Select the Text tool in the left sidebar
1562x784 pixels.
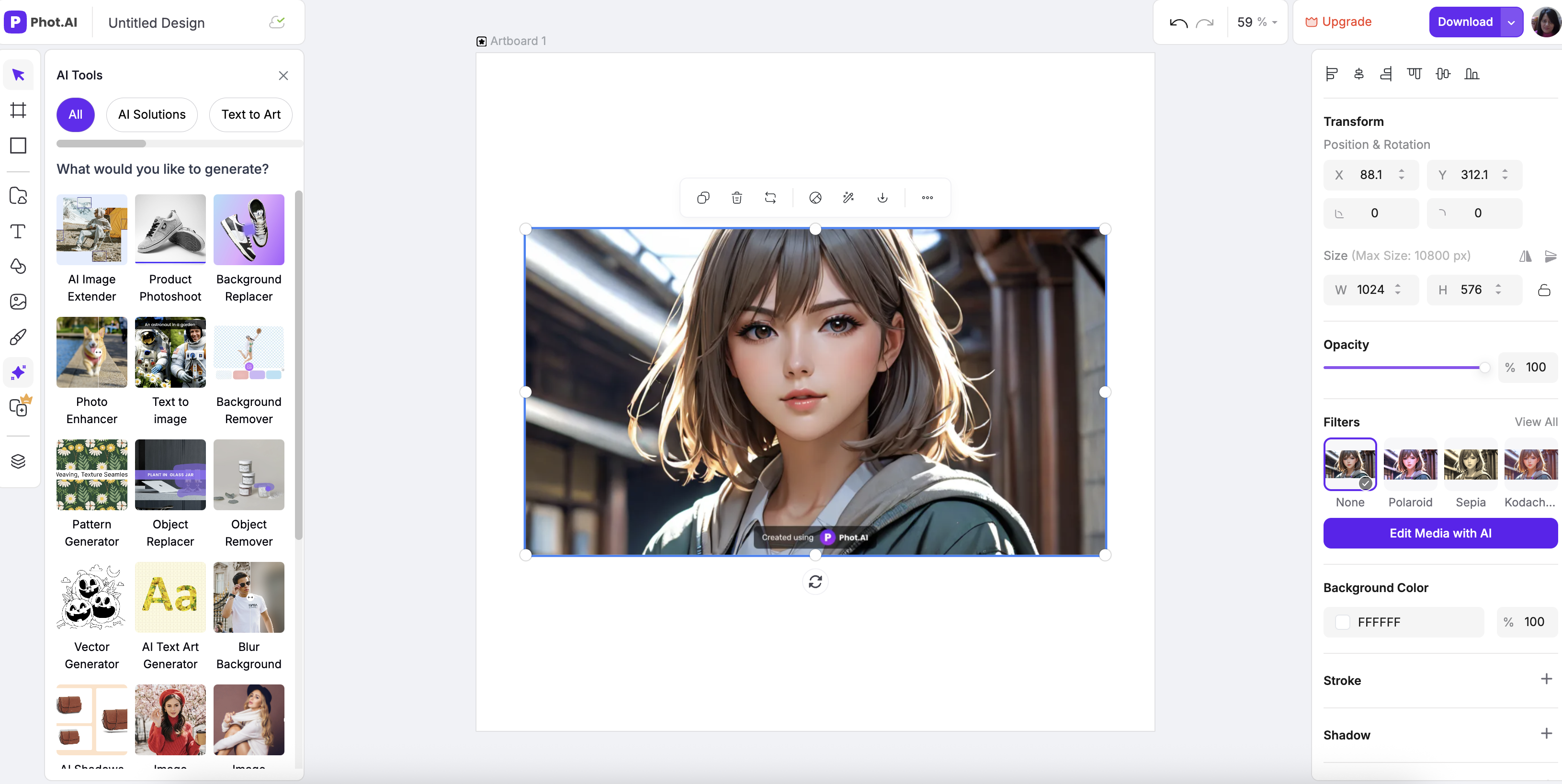click(18, 232)
